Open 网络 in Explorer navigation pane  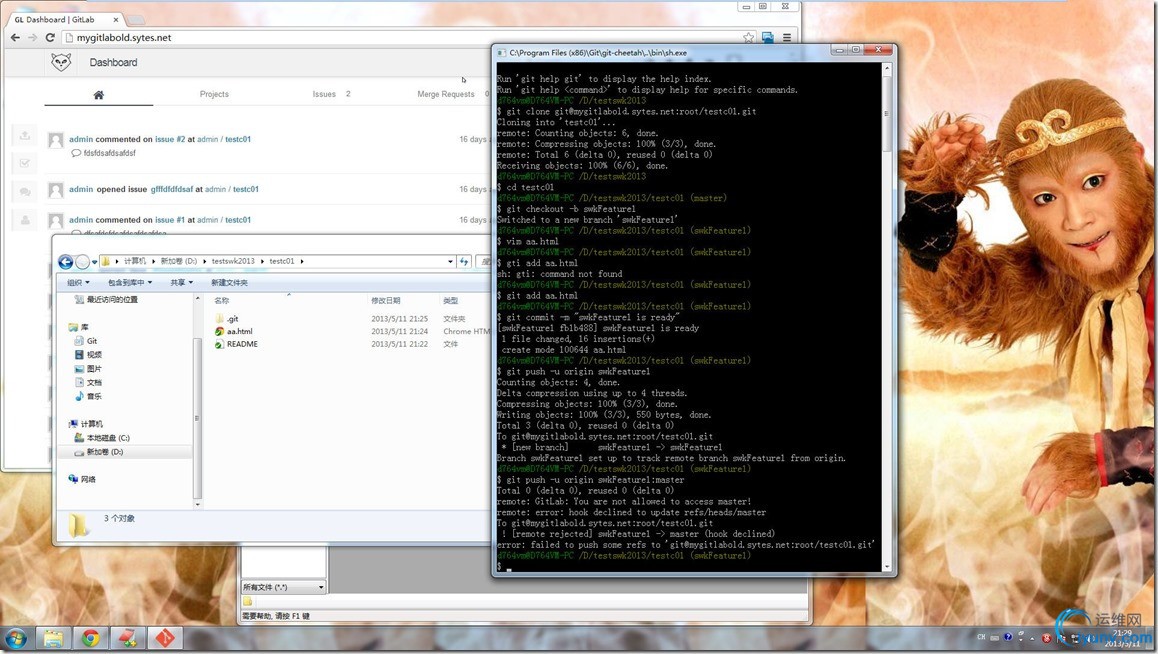coord(82,479)
